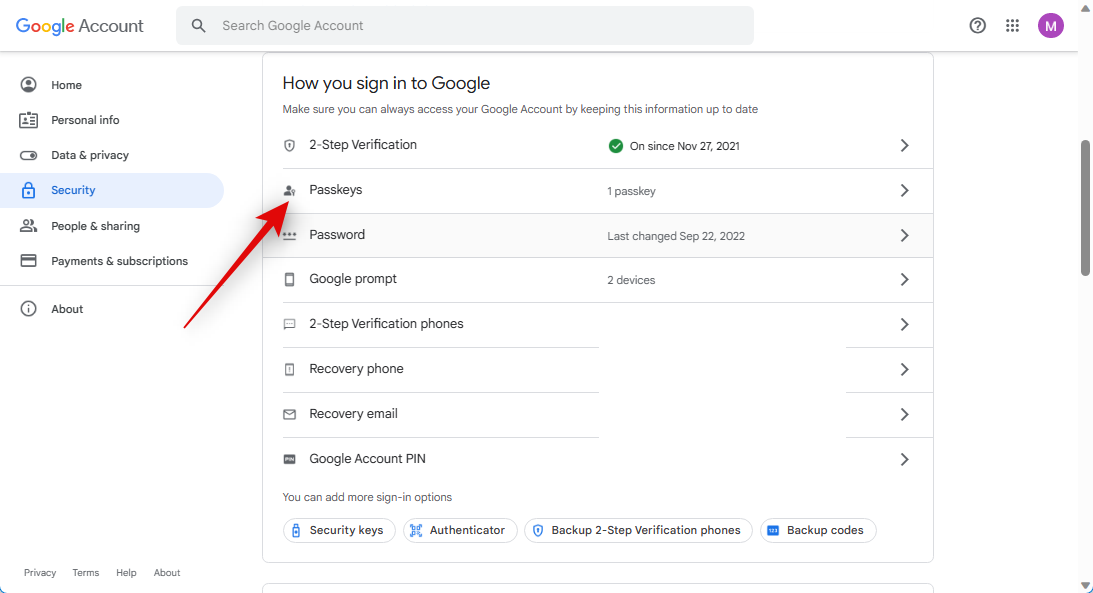The image size is (1093, 593).
Task: Open the Password row chevron
Action: pos(904,236)
